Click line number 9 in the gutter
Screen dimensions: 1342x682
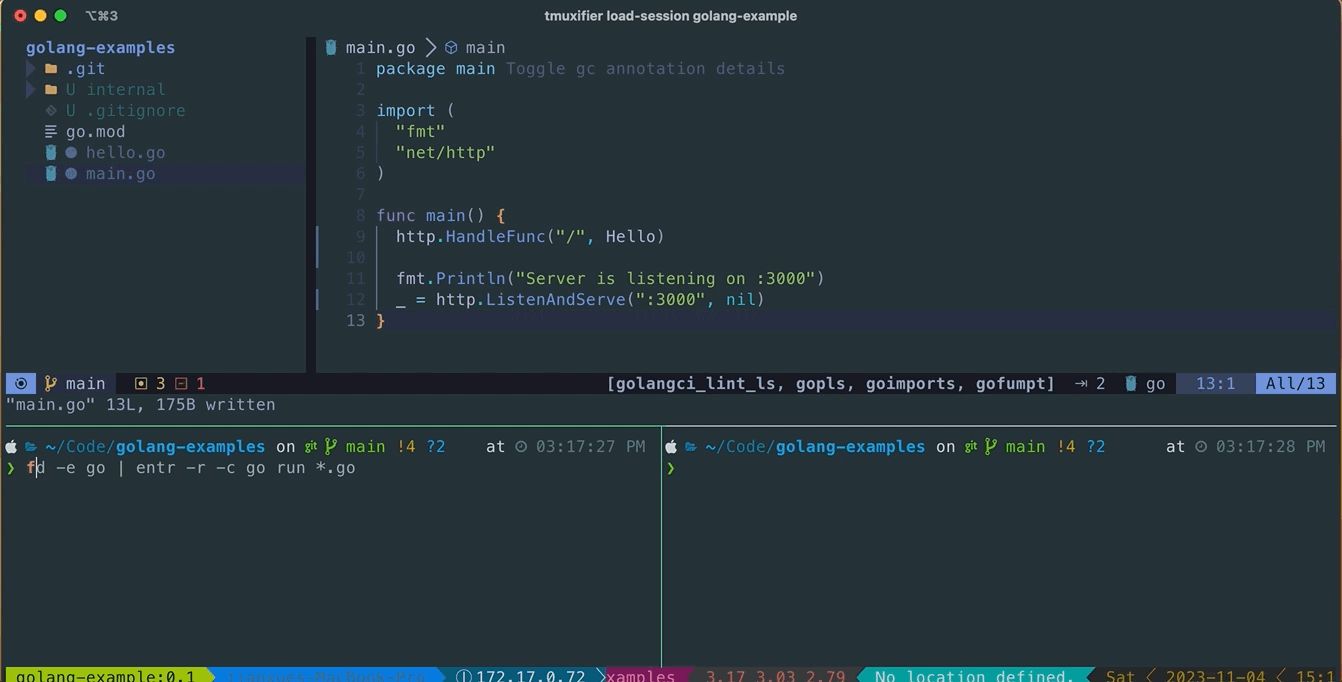[x=360, y=237]
